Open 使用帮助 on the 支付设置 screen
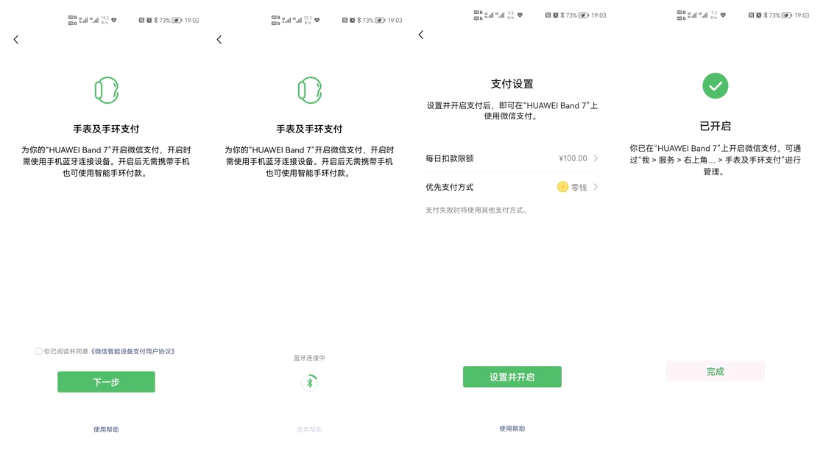 (512, 429)
